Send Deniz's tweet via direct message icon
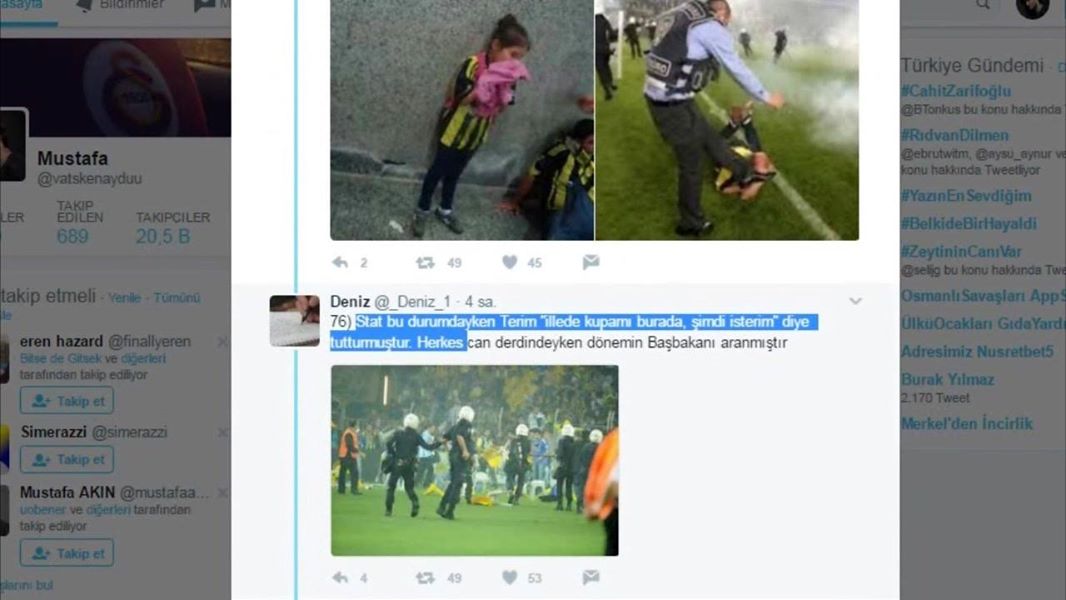Image resolution: width=1066 pixels, height=600 pixels. (591, 578)
